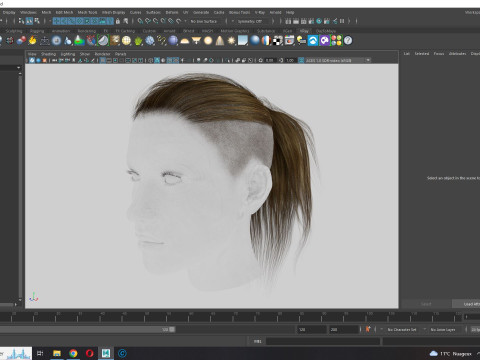Viewport: 480px width, 360px height.
Task: Click the blue water droplet shelf icon
Action: 68,41
